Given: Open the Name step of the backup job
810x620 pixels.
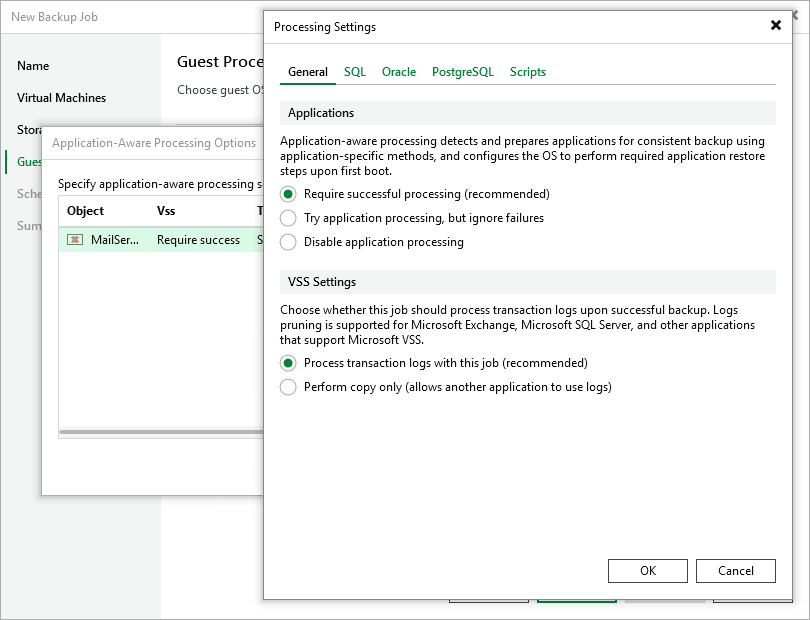Looking at the screenshot, I should tap(33, 65).
